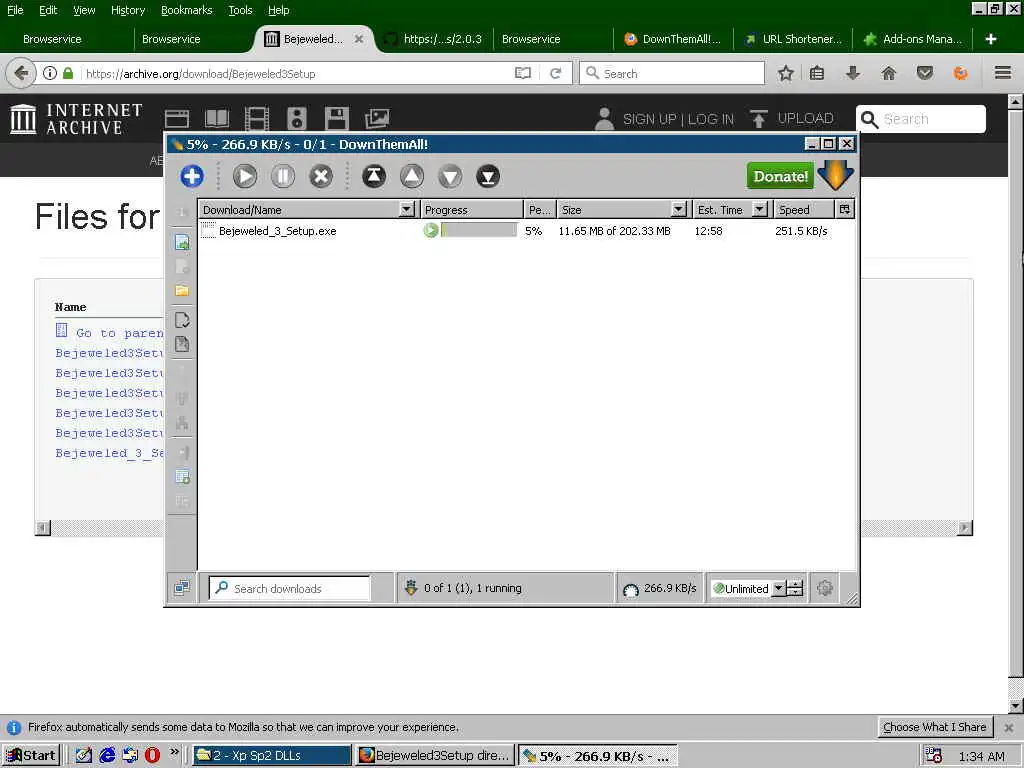Focus the Search downloads field

pos(290,588)
